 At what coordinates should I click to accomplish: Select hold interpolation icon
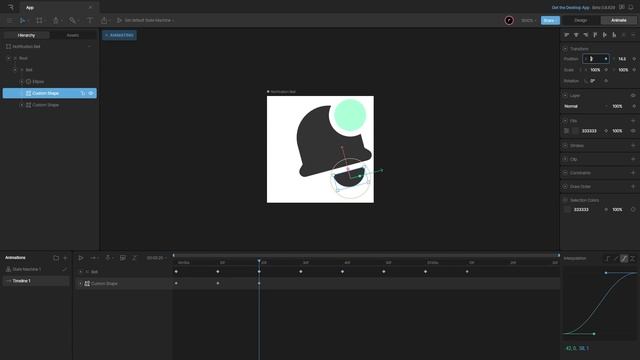[x=607, y=259]
